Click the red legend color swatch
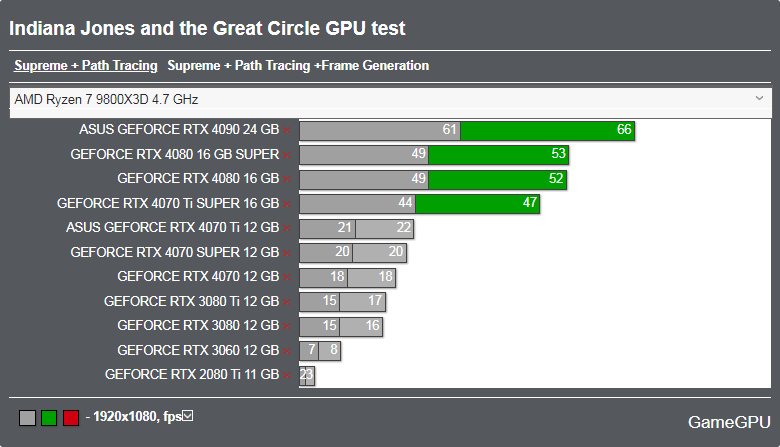The height and width of the screenshot is (447, 780). (71, 418)
